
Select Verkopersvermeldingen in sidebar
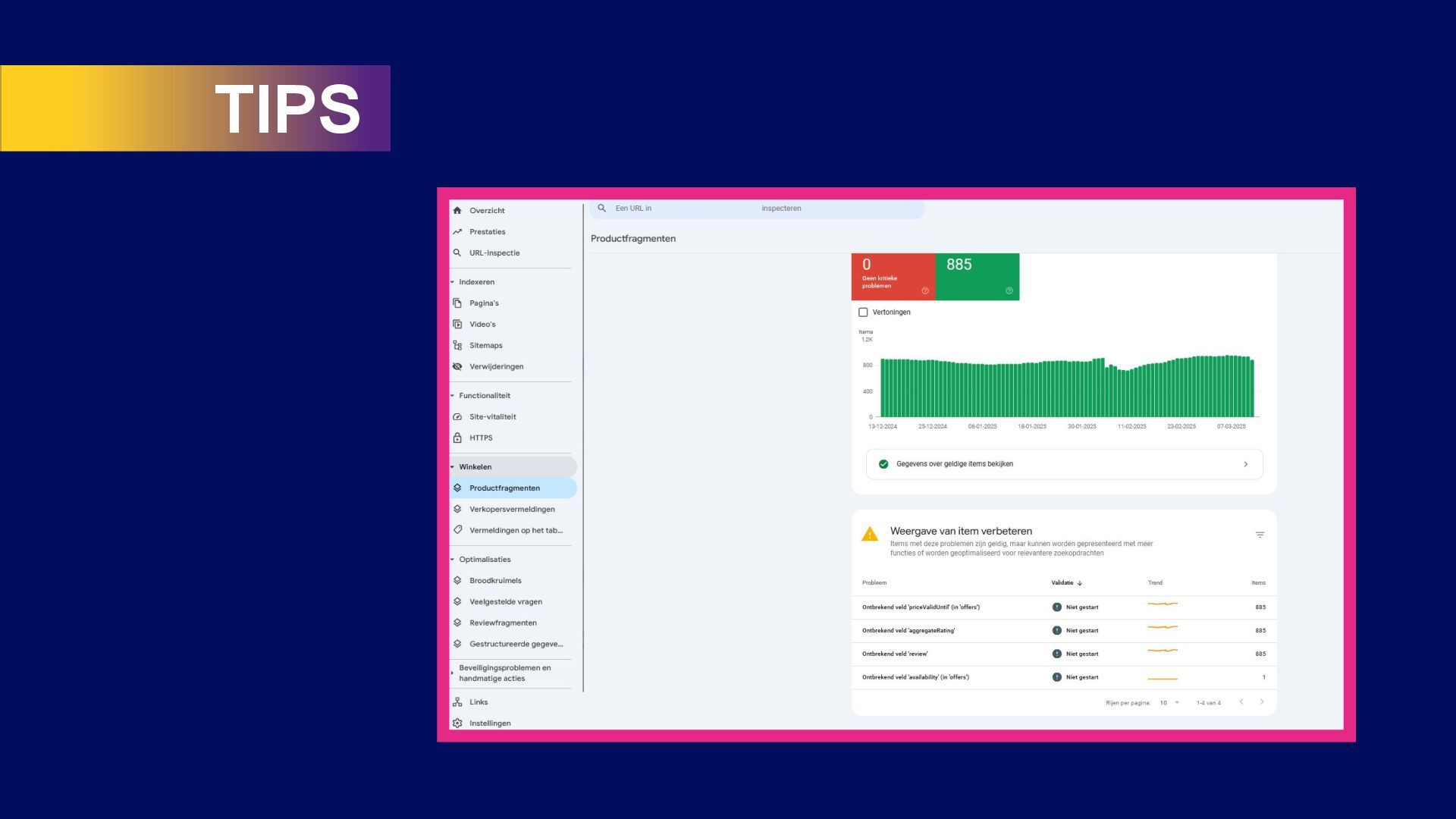[512, 510]
